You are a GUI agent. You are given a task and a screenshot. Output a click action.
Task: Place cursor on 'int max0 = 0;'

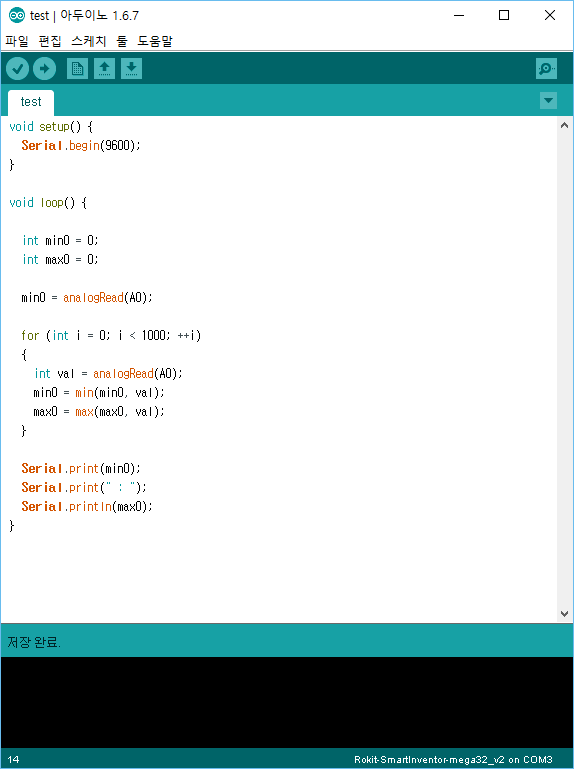60,259
